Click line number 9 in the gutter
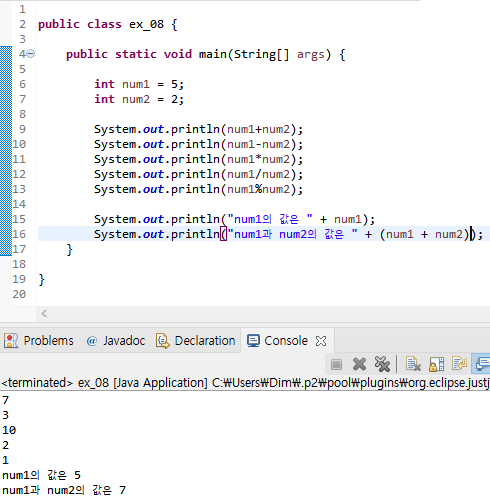The height and width of the screenshot is (503, 490). (x=22, y=129)
